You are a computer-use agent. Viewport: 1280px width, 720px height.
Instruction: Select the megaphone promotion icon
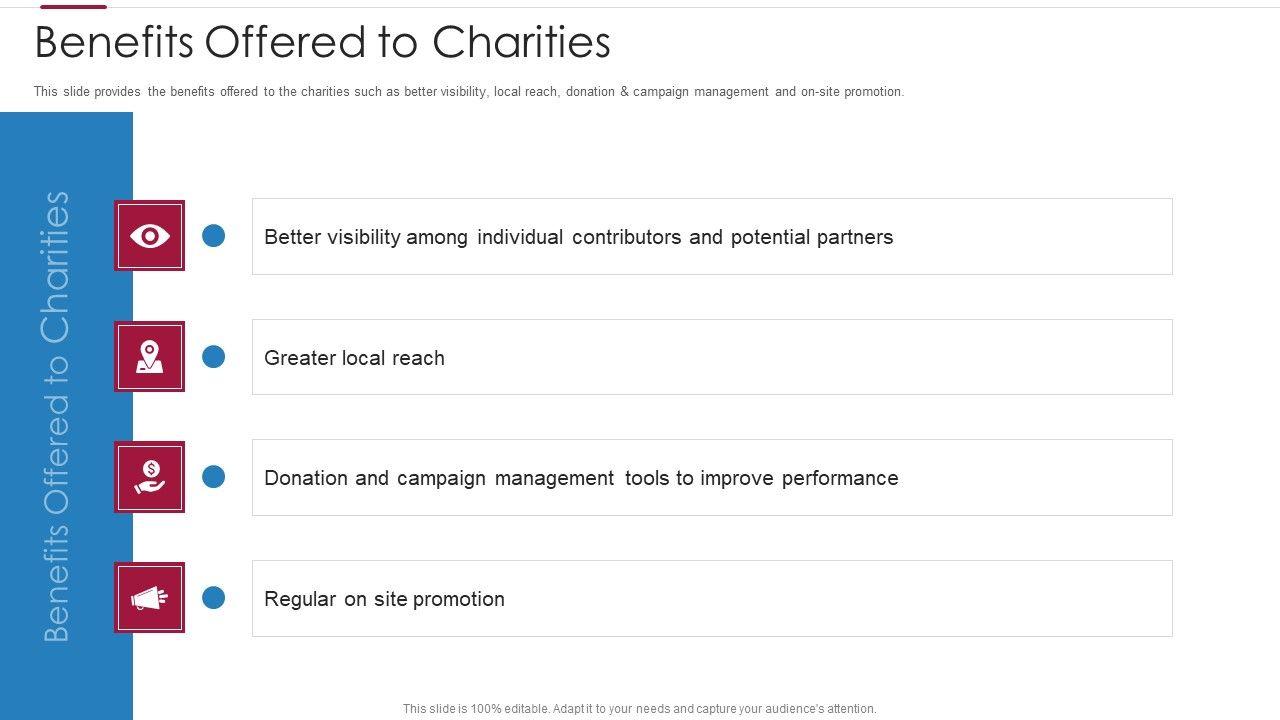(x=149, y=598)
